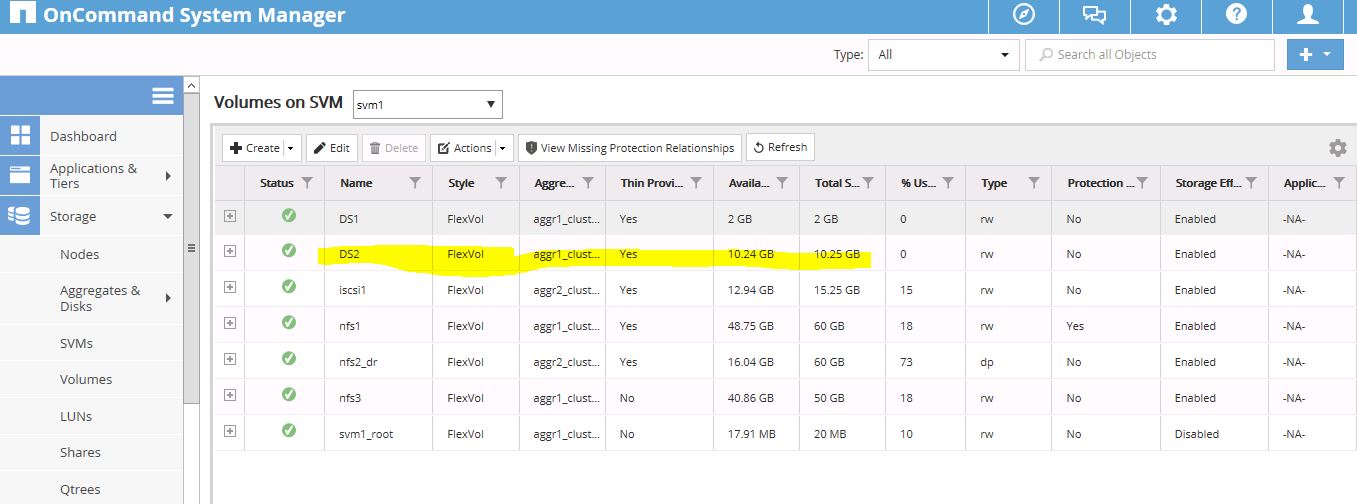Click the Delete button
1357x504 pixels.
click(x=394, y=148)
